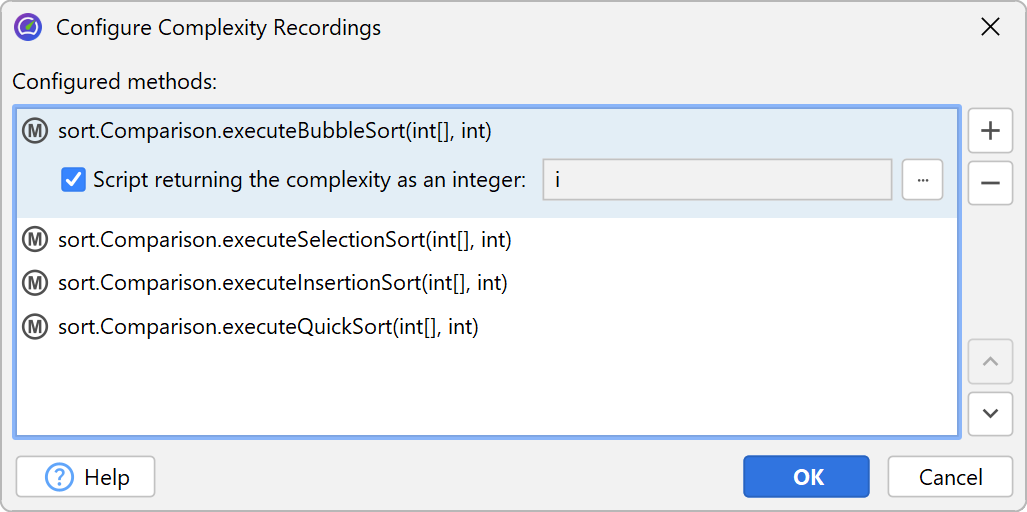Click the complexity script input field

coord(716,180)
